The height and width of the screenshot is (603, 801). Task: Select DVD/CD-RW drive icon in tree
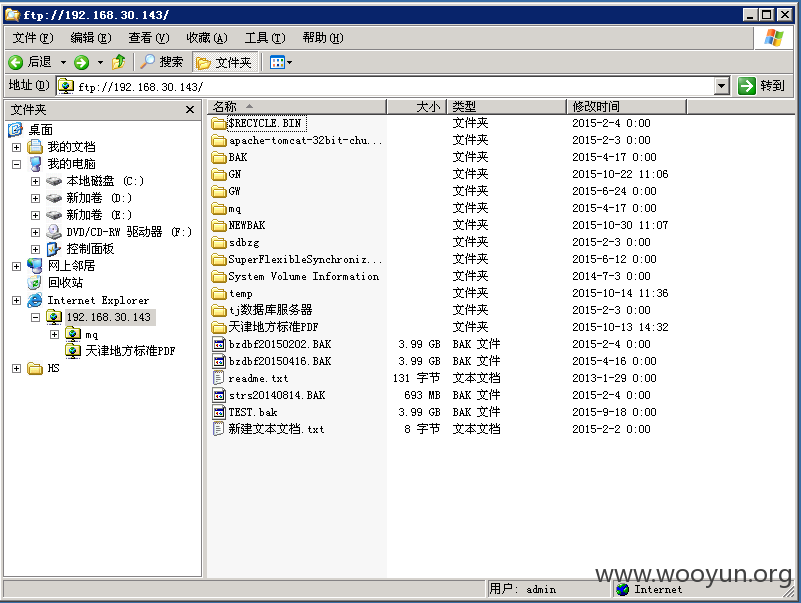coord(54,232)
